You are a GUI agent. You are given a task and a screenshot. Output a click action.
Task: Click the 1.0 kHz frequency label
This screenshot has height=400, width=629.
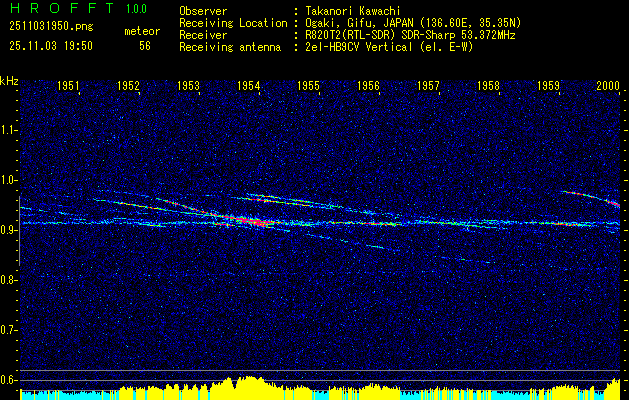pyautogui.click(x=8, y=180)
